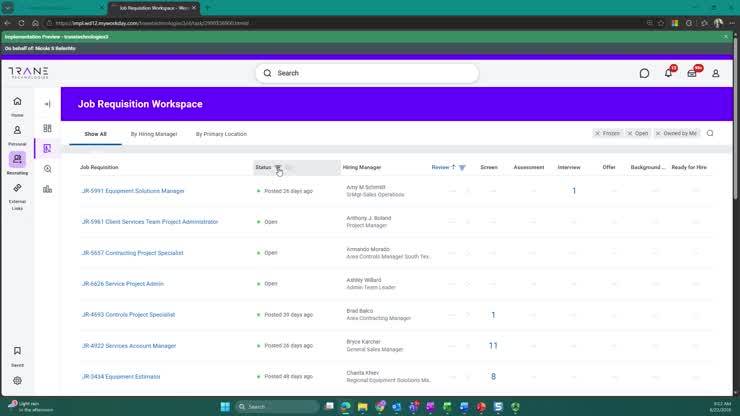Select the Recruiting sidebar icon
Screen dimensions: 740x416
pyautogui.click(x=17, y=159)
